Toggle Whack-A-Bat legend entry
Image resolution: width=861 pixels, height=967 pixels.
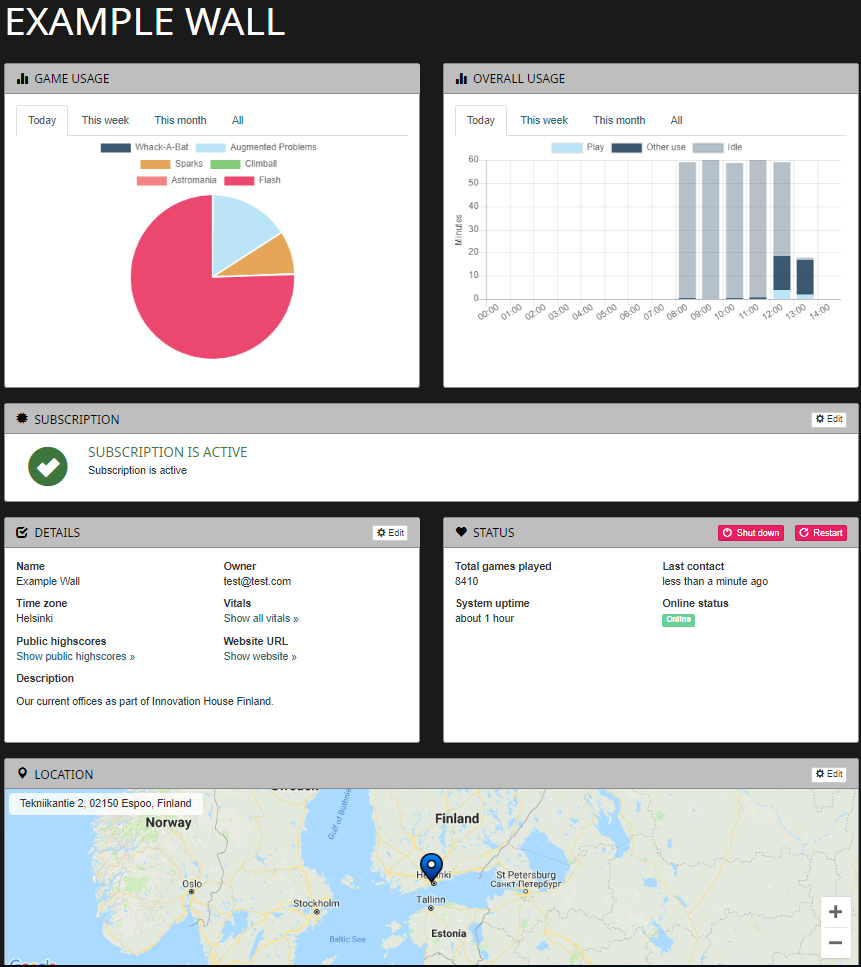point(144,147)
